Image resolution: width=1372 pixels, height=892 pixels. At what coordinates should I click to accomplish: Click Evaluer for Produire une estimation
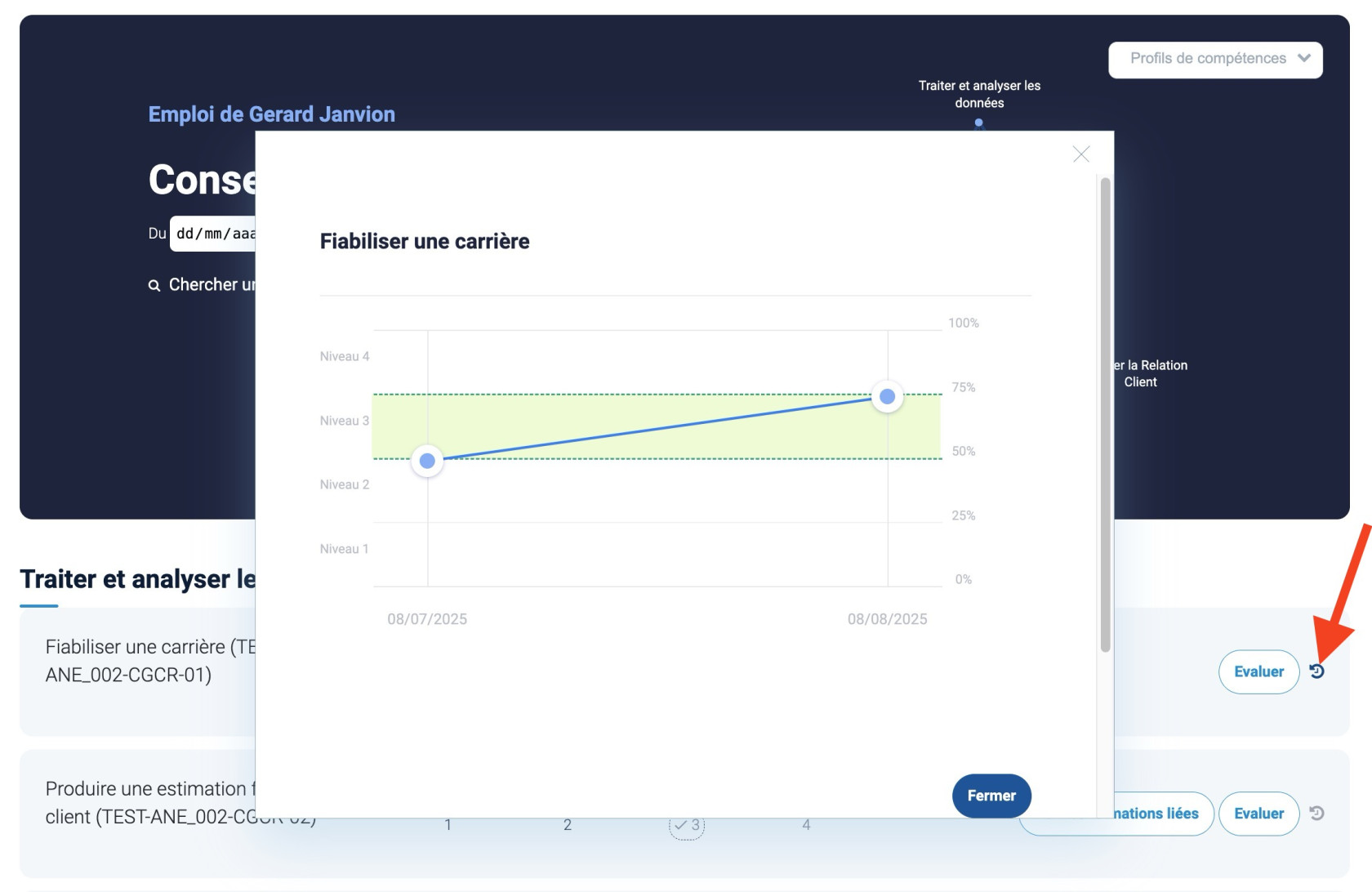[1258, 814]
